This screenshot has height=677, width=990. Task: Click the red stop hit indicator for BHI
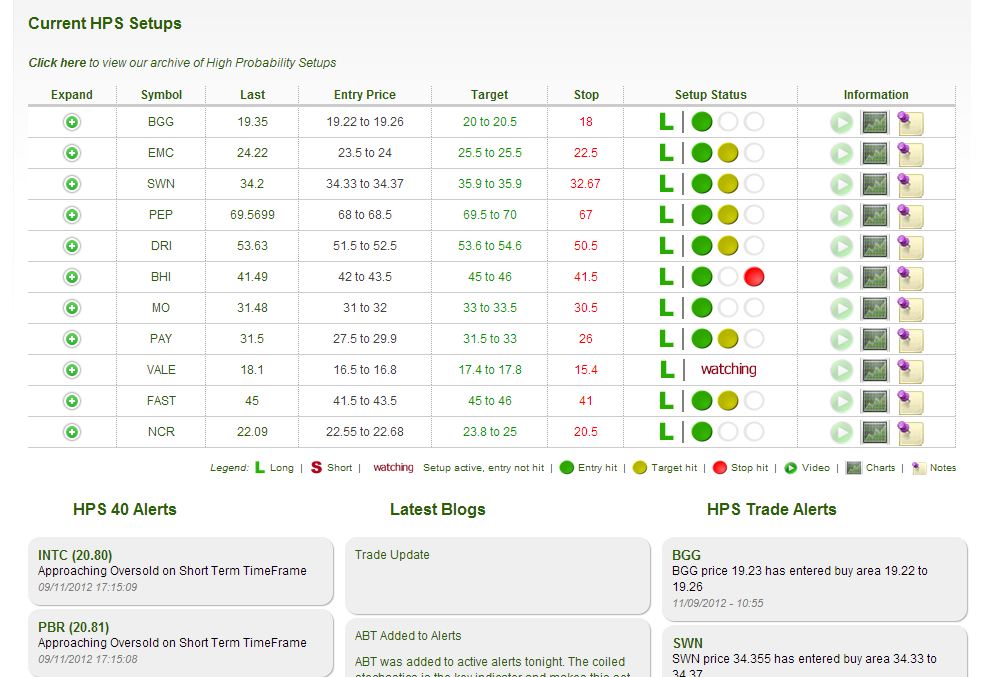pyautogui.click(x=754, y=277)
